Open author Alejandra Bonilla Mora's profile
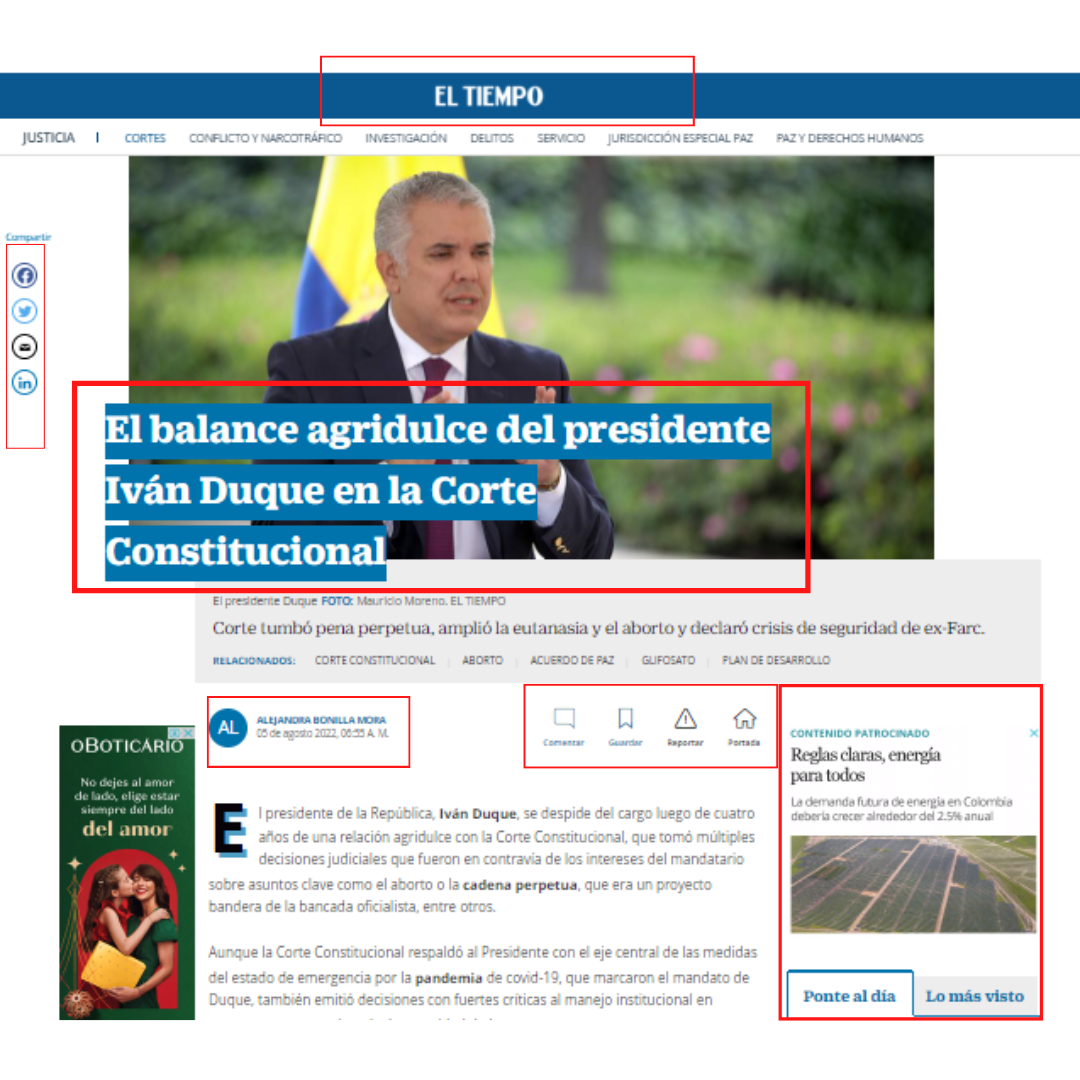1080x1080 pixels. 321,720
